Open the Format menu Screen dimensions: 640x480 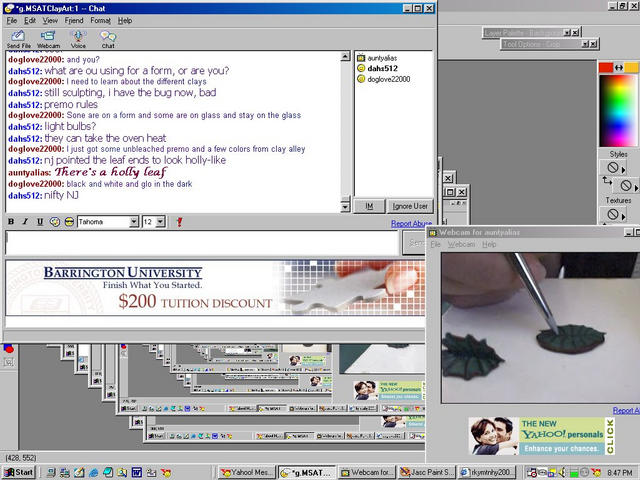[100, 20]
